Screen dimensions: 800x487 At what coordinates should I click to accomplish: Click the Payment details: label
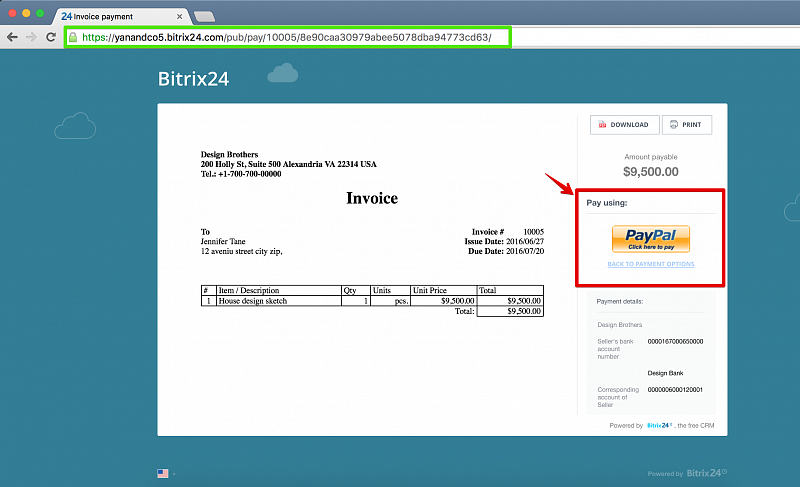(x=619, y=301)
